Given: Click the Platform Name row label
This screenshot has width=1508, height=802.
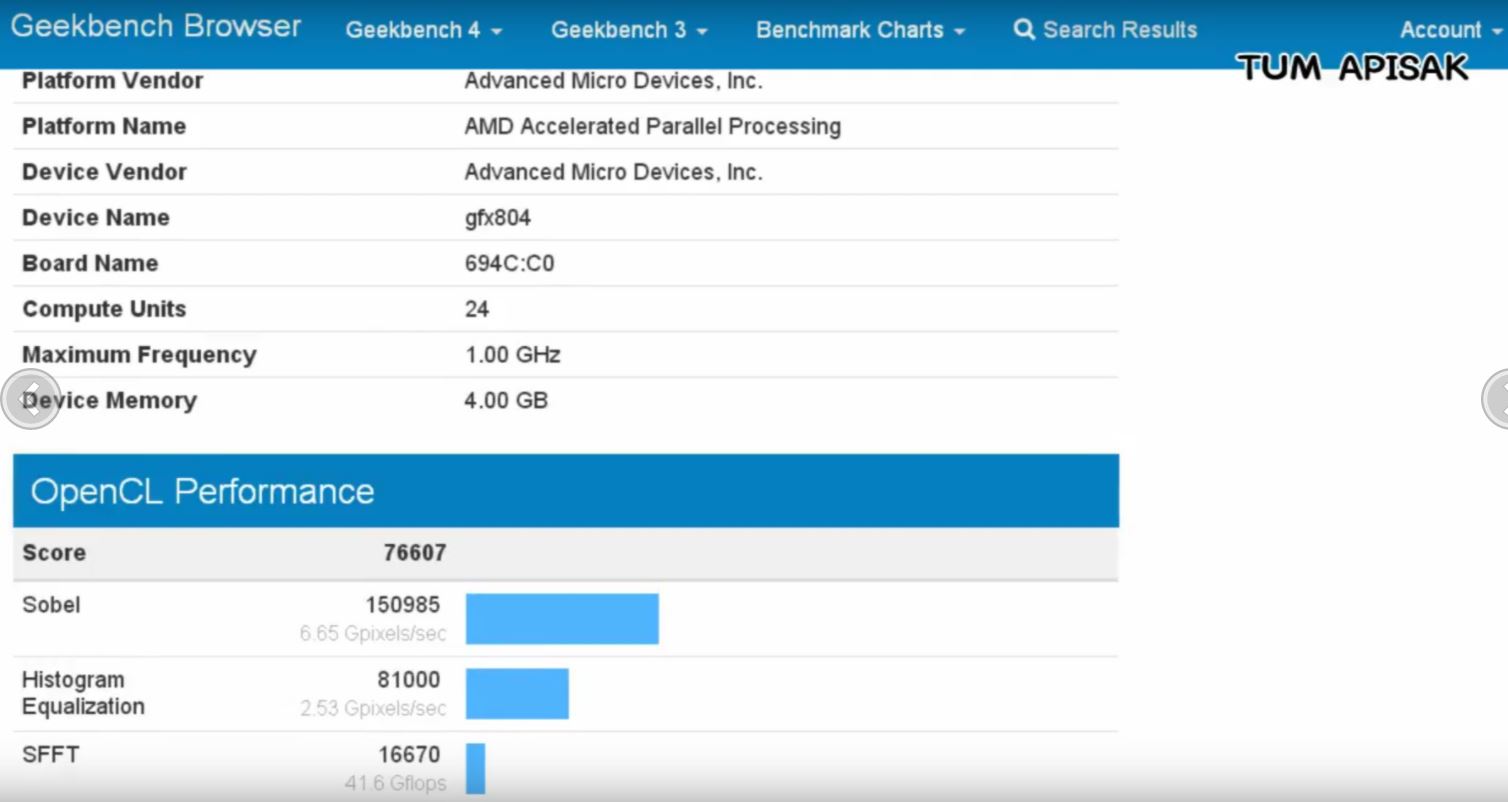Looking at the screenshot, I should [x=104, y=127].
